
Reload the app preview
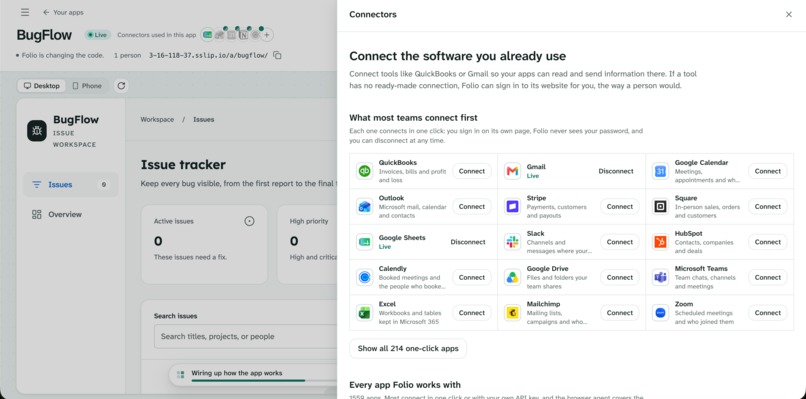coord(121,86)
